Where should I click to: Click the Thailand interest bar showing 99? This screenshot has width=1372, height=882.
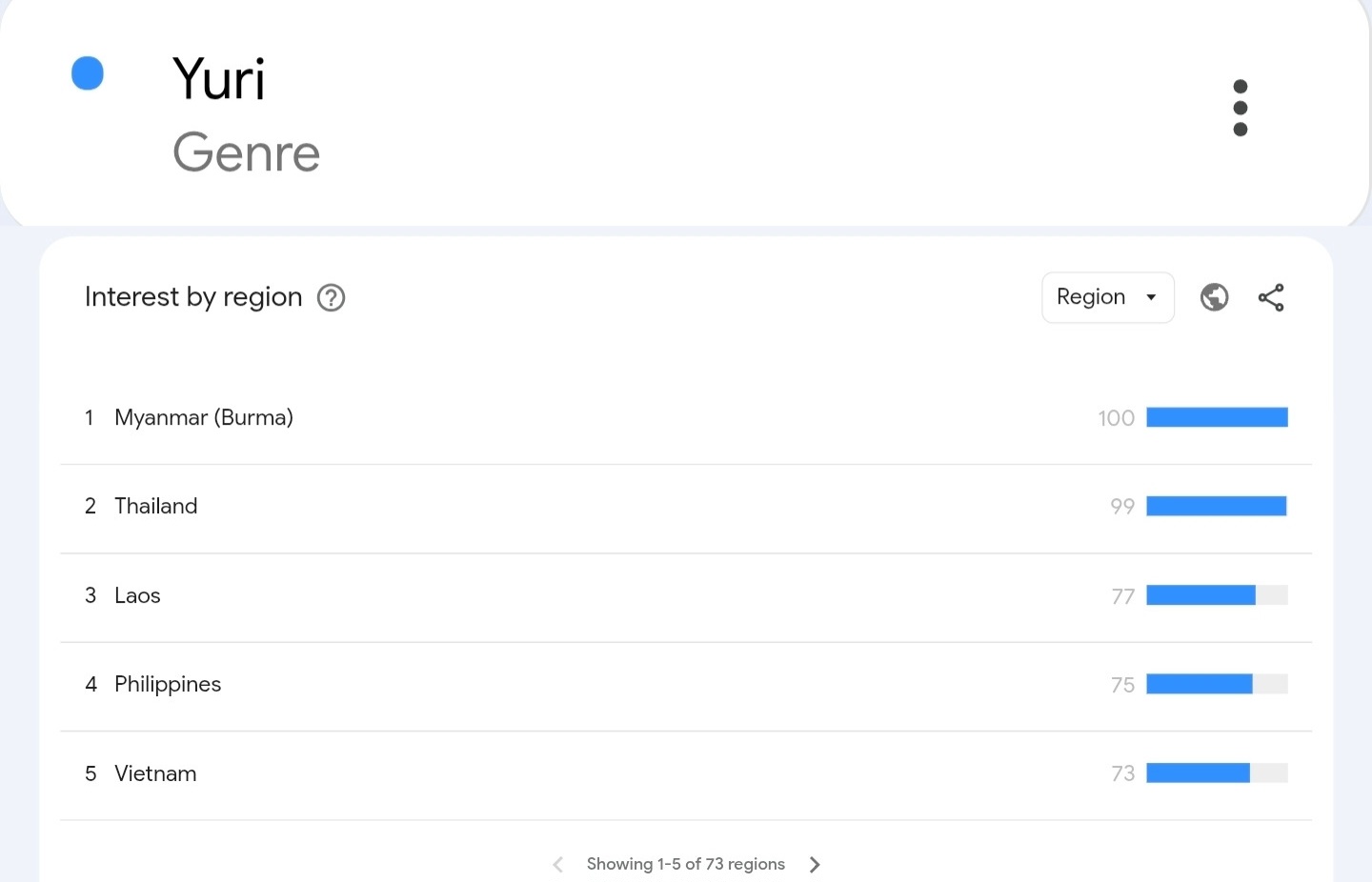pos(1217,506)
